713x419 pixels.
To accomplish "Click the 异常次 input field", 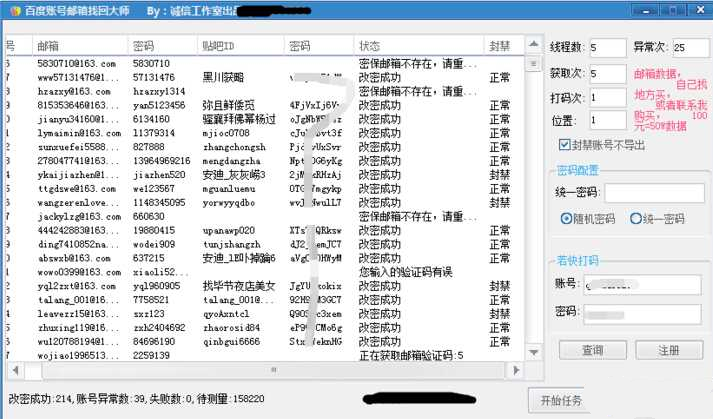I will pos(691,47).
